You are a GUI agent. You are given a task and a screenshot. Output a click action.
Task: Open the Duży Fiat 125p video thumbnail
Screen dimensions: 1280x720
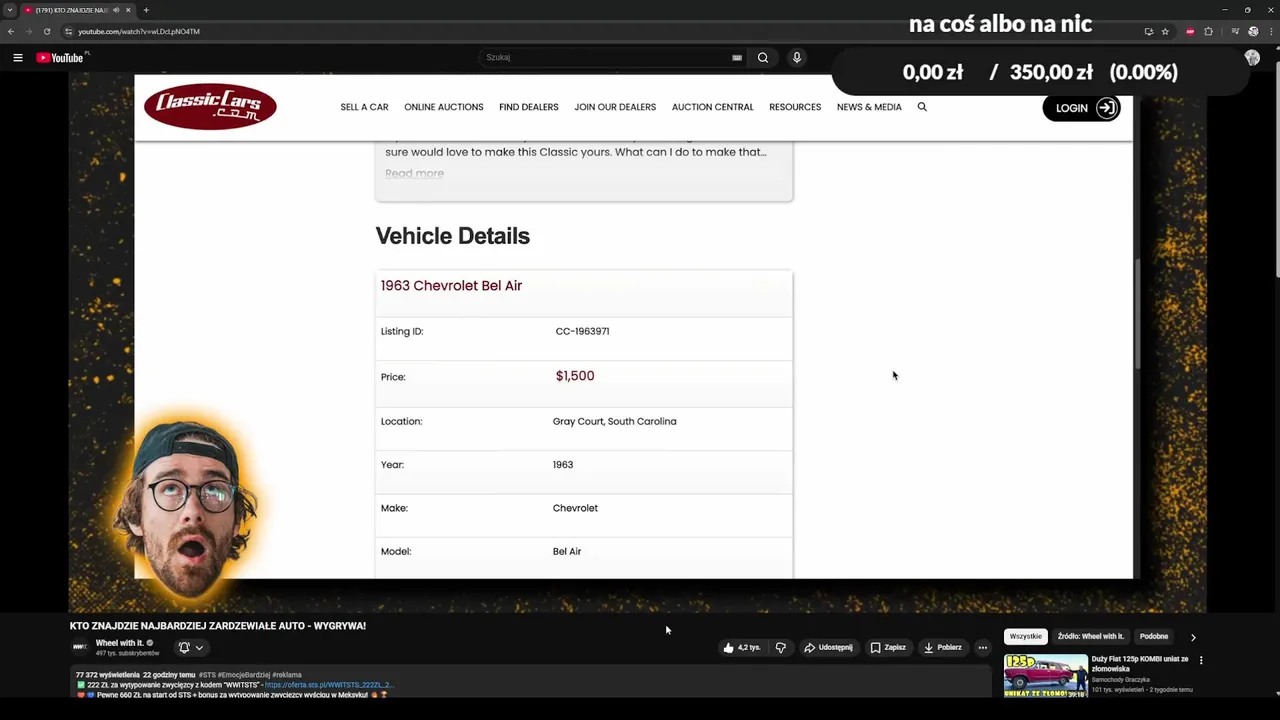(x=1045, y=675)
